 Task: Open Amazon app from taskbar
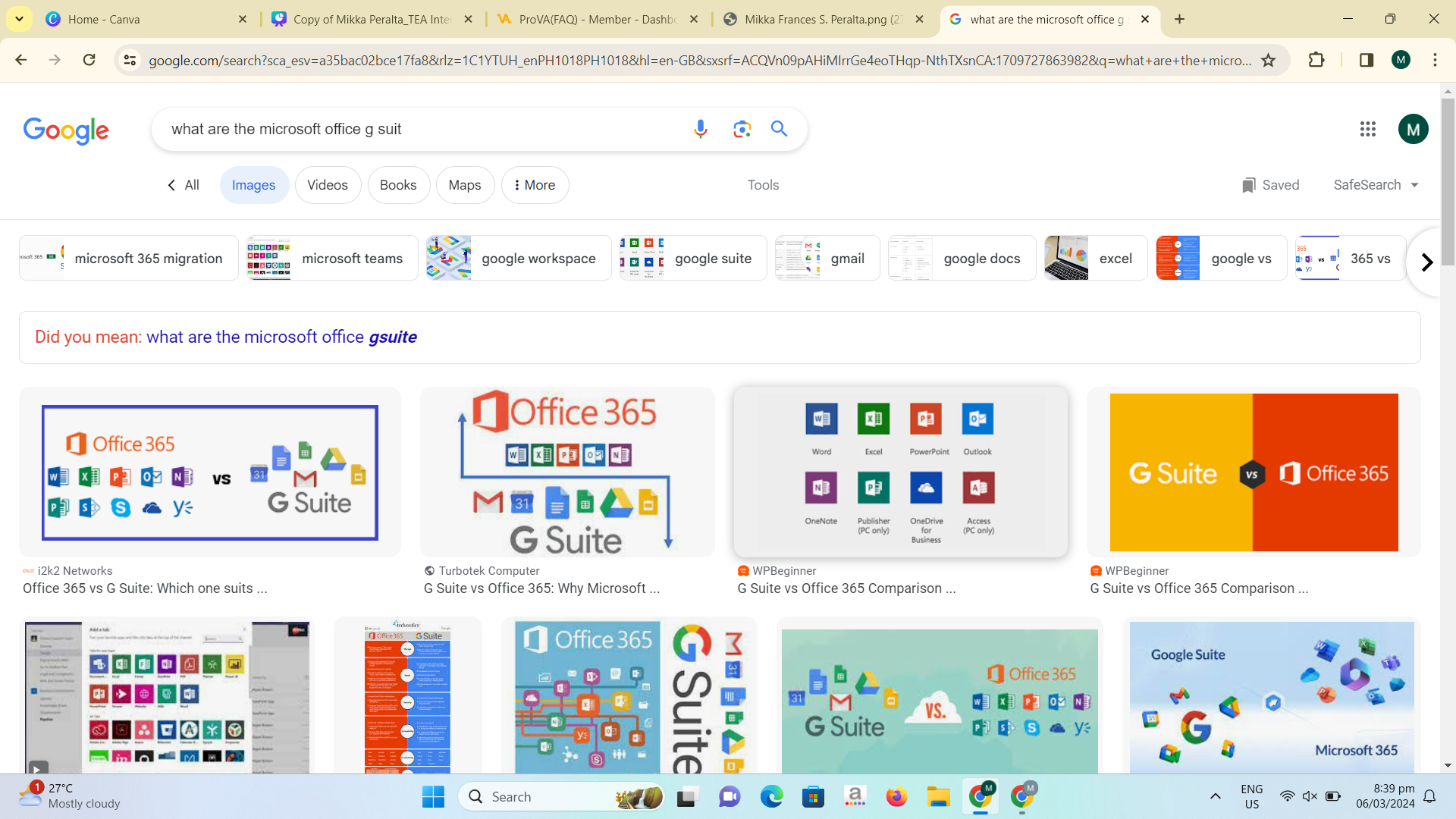855,797
